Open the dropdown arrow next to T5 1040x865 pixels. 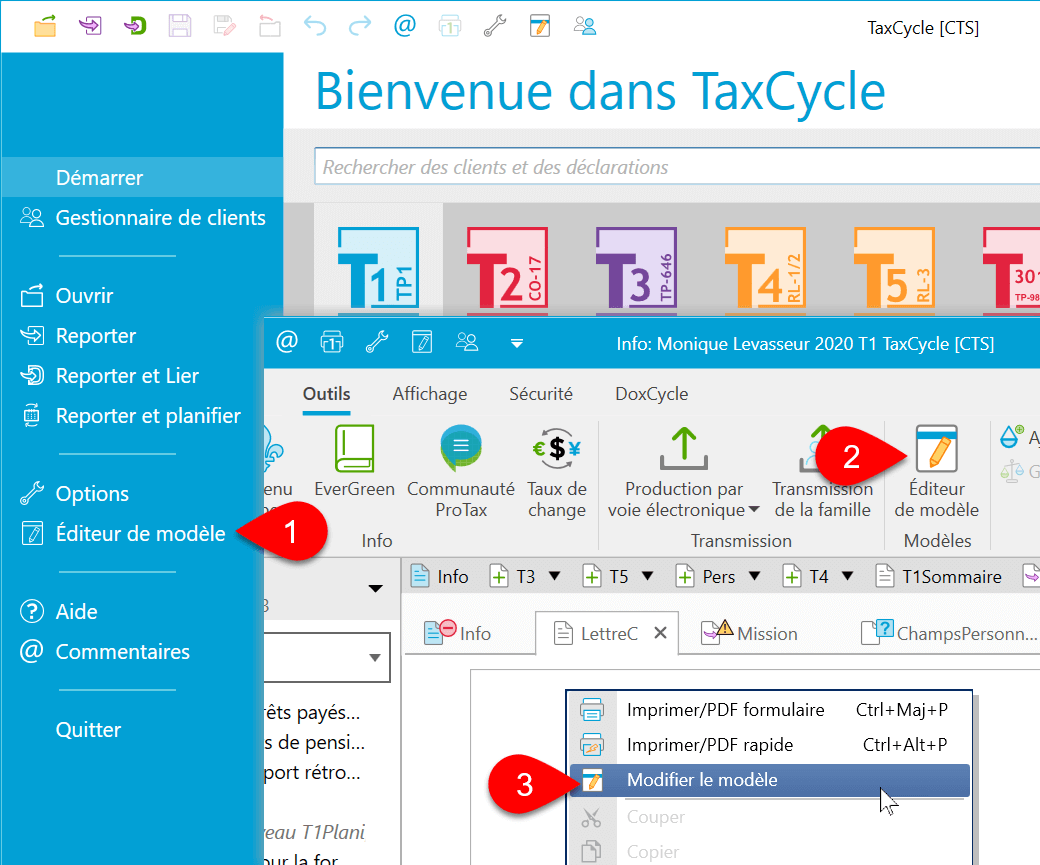[647, 576]
